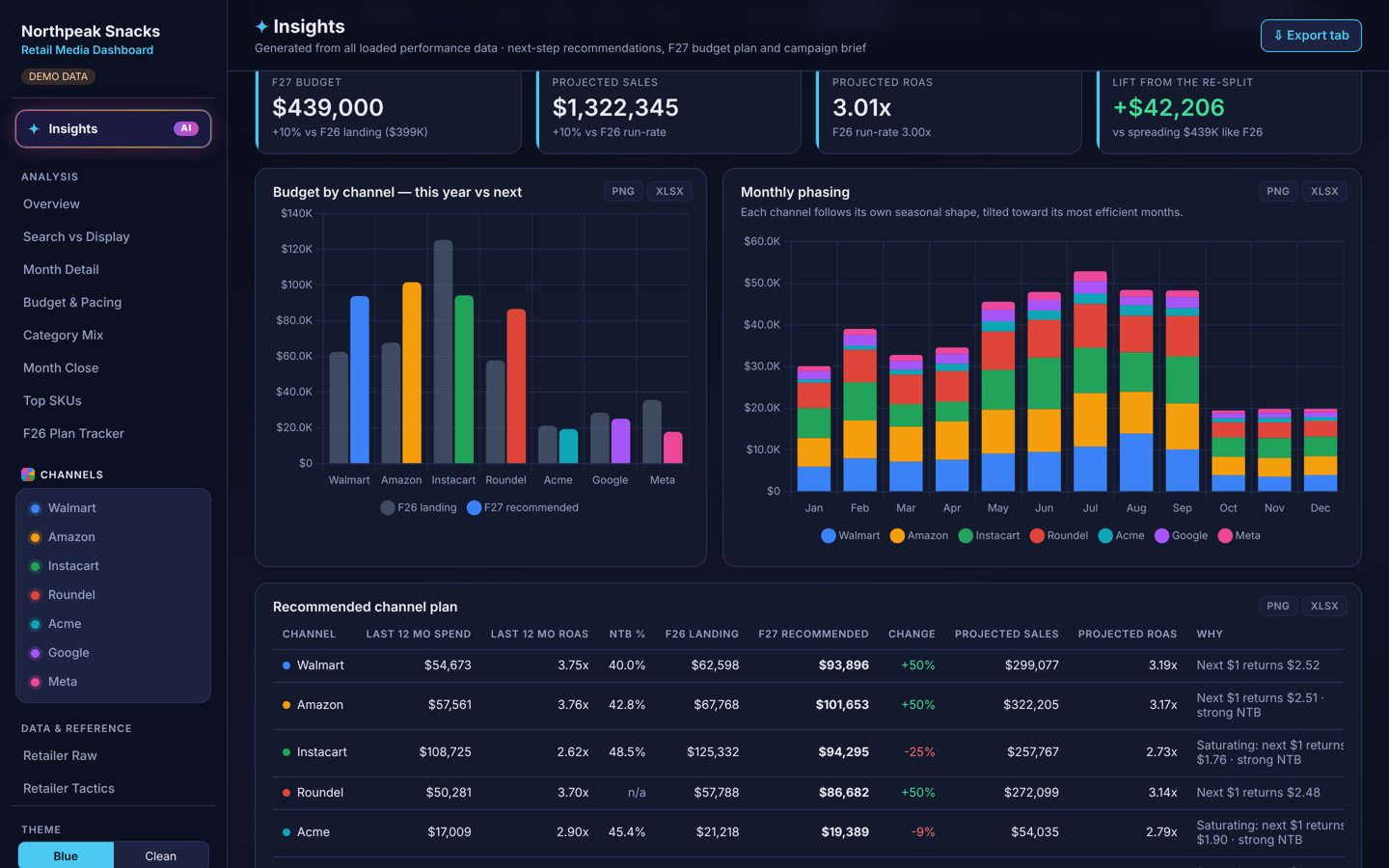Click the Instacart F26 landing bar
The height and width of the screenshot is (868, 1389).
pyautogui.click(x=444, y=352)
